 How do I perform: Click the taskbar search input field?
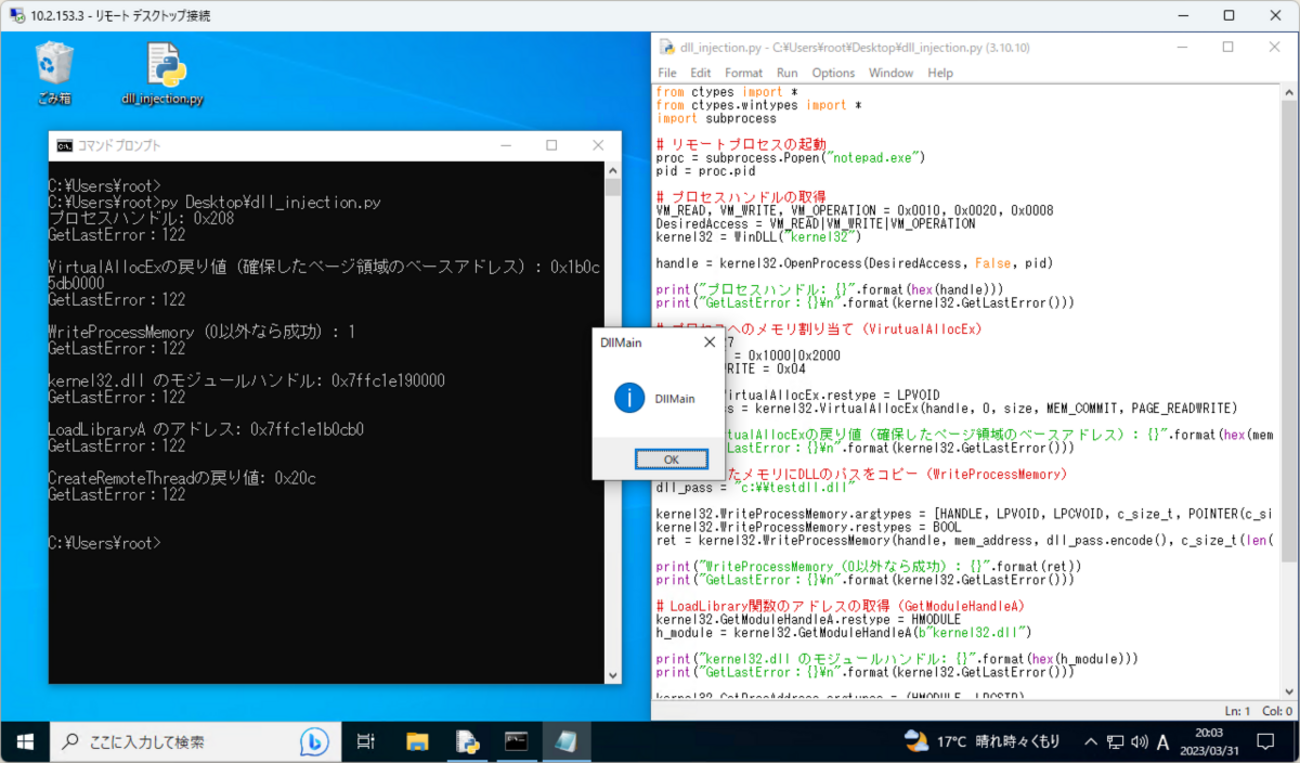pyautogui.click(x=180, y=742)
